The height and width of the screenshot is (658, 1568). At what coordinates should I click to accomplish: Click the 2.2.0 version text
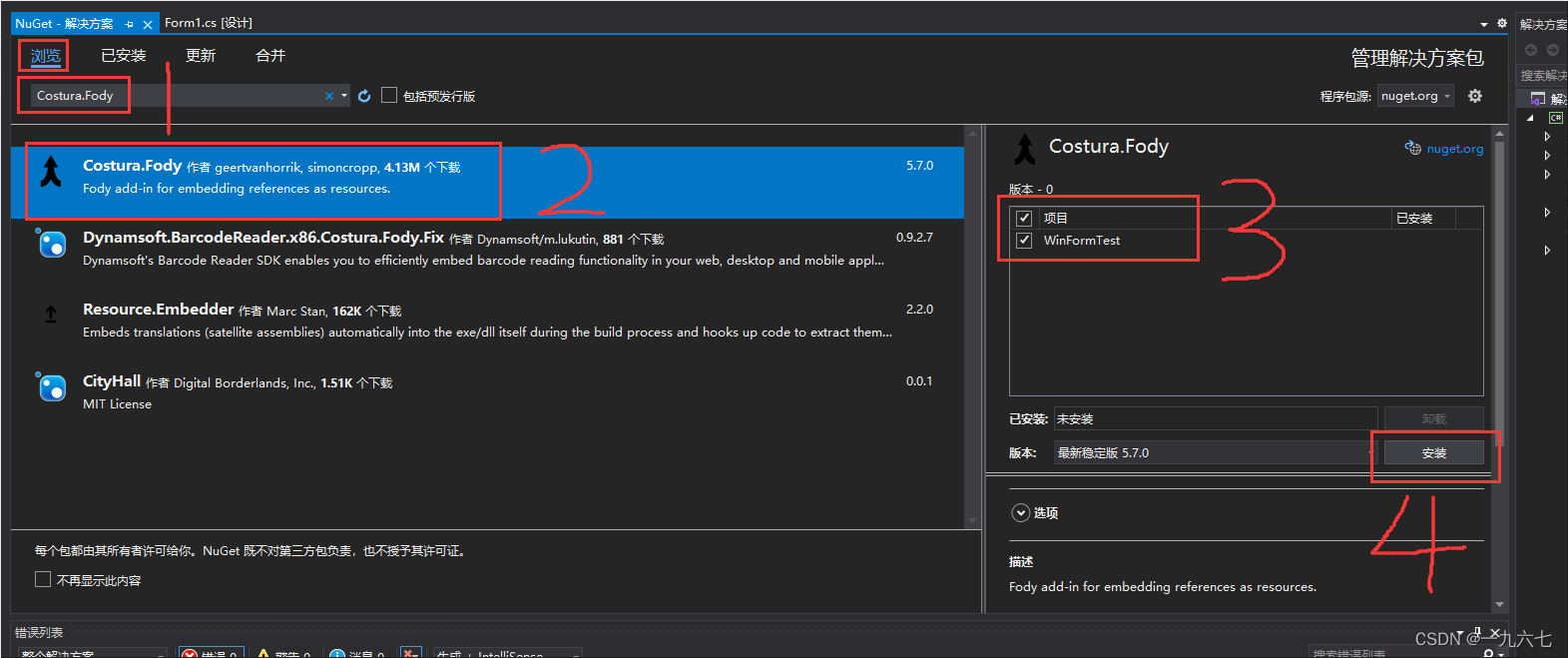pos(919,310)
